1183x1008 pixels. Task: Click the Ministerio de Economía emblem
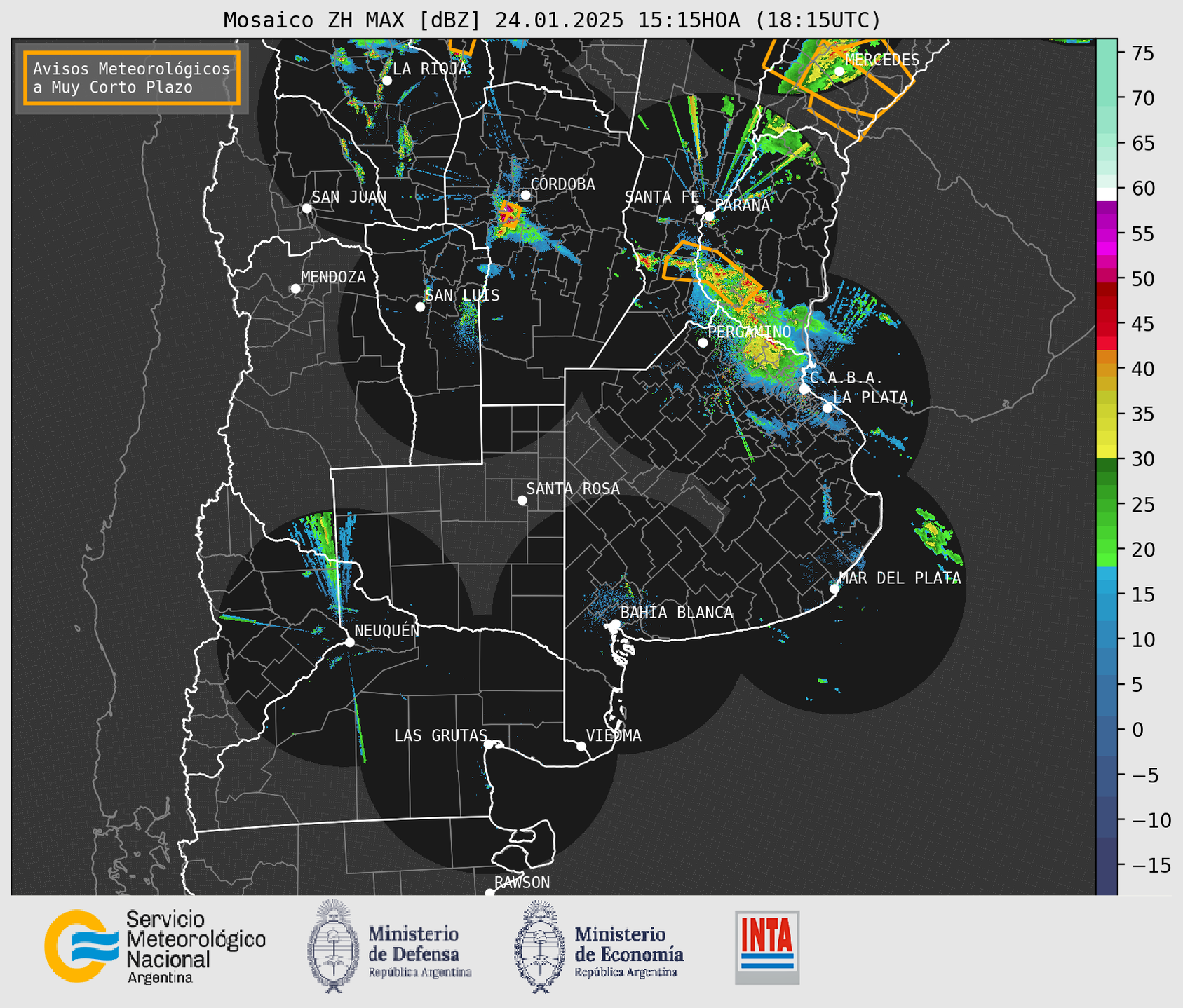point(540,947)
